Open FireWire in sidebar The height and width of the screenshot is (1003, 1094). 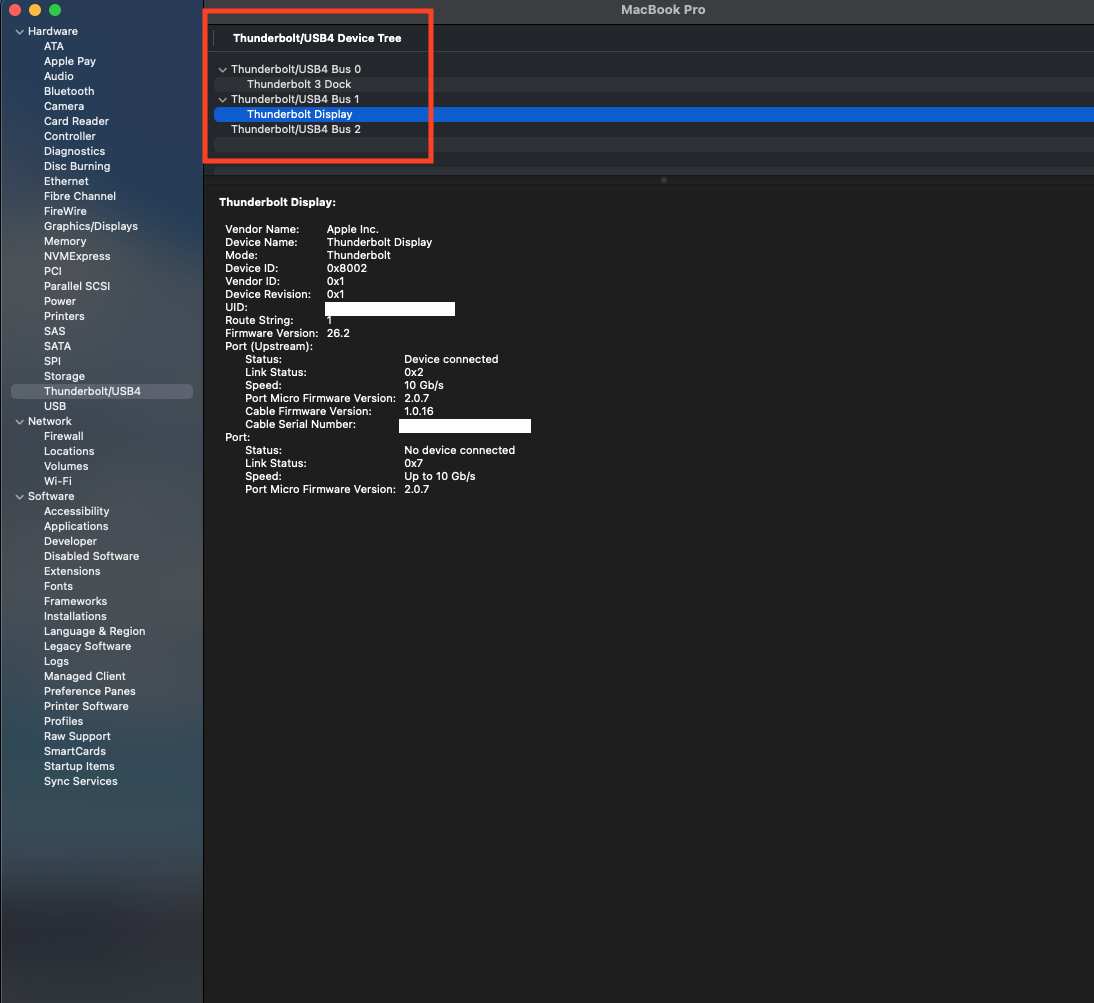click(x=66, y=211)
